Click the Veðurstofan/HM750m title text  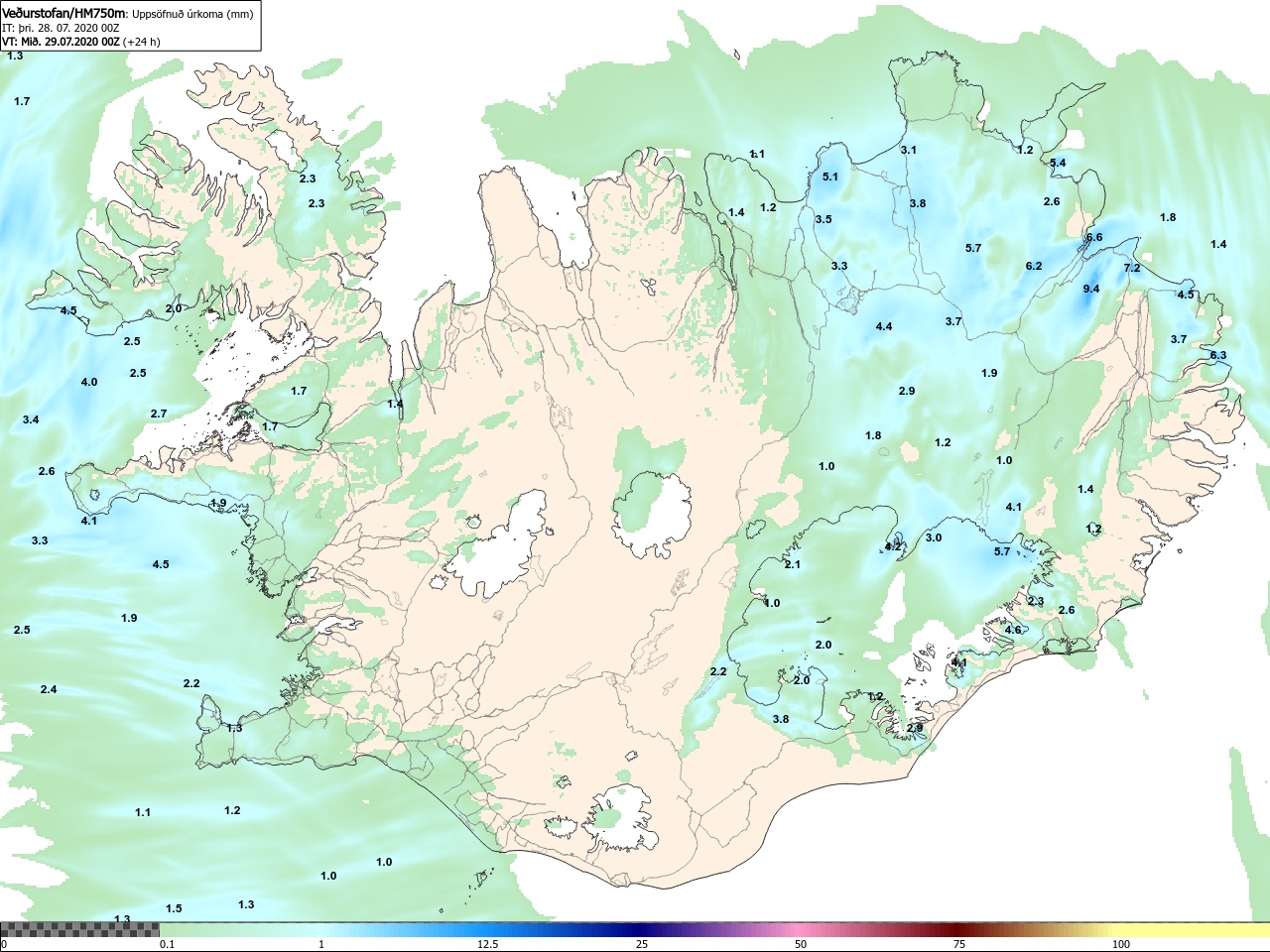coord(65,14)
